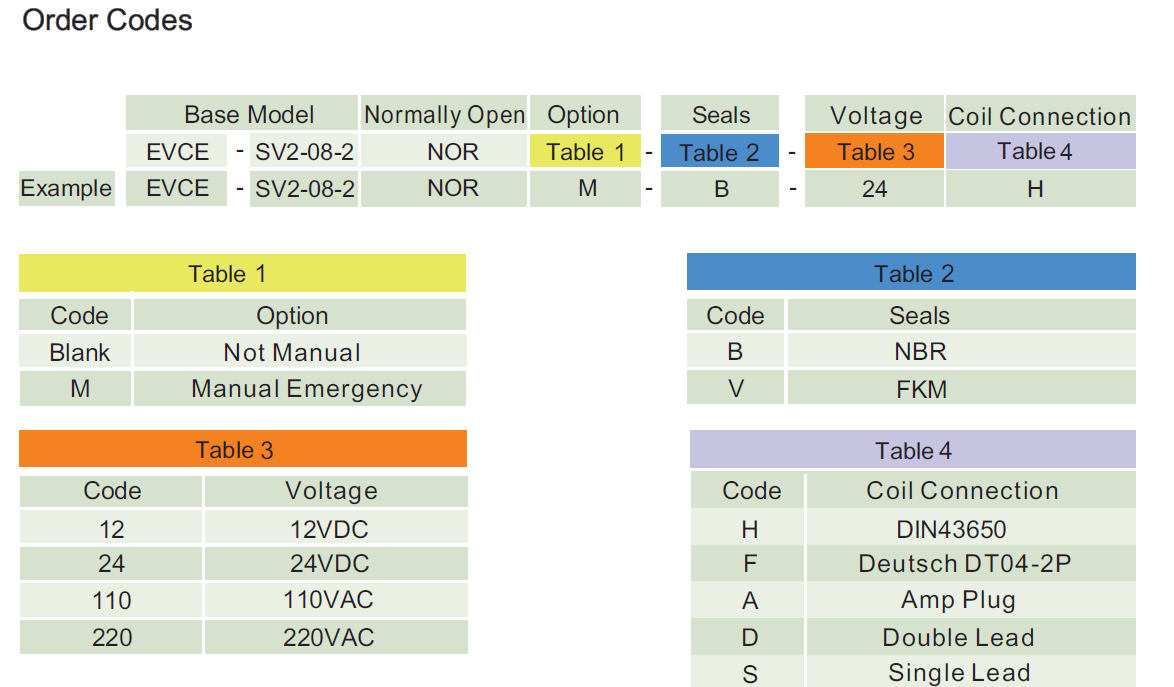Click the "Order Codes" heading

pos(107,21)
